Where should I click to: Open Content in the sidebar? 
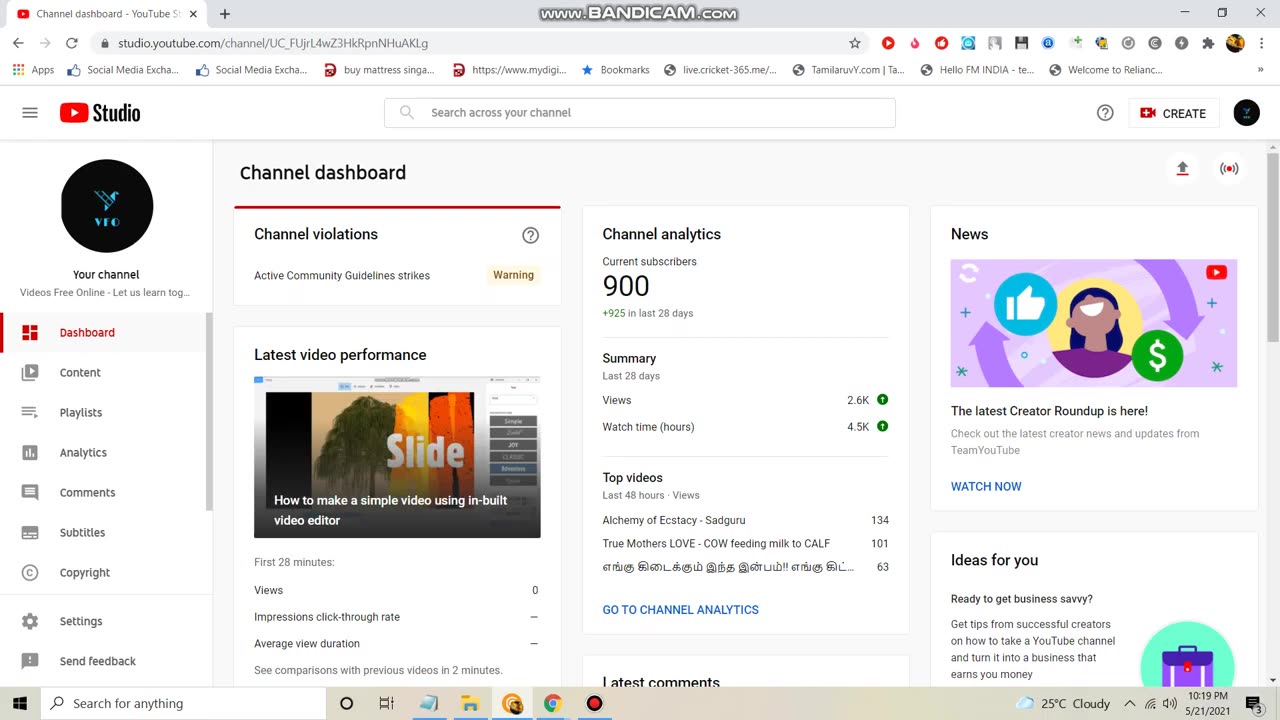tap(103, 372)
